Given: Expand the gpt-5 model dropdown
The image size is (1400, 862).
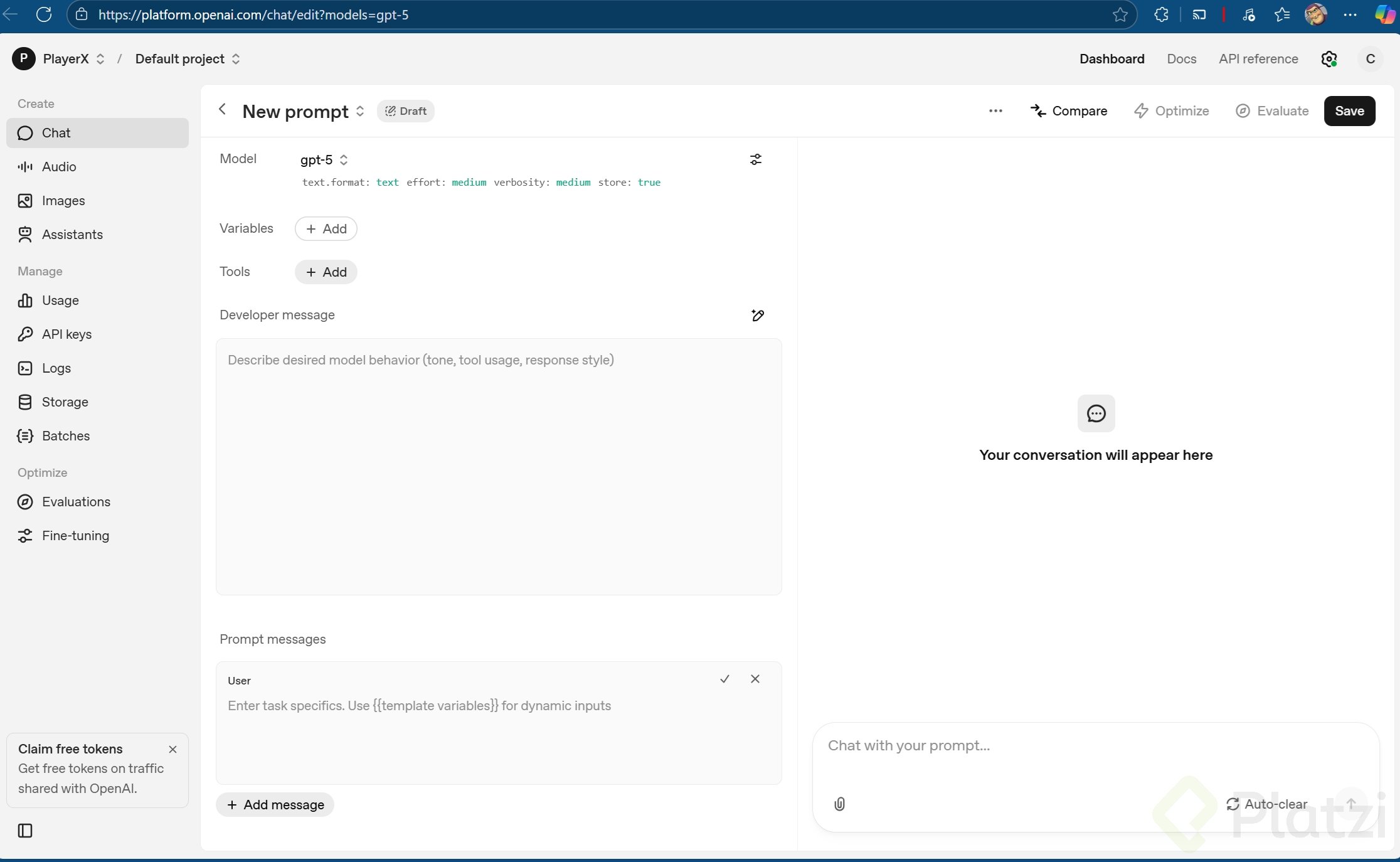Looking at the screenshot, I should (x=324, y=160).
